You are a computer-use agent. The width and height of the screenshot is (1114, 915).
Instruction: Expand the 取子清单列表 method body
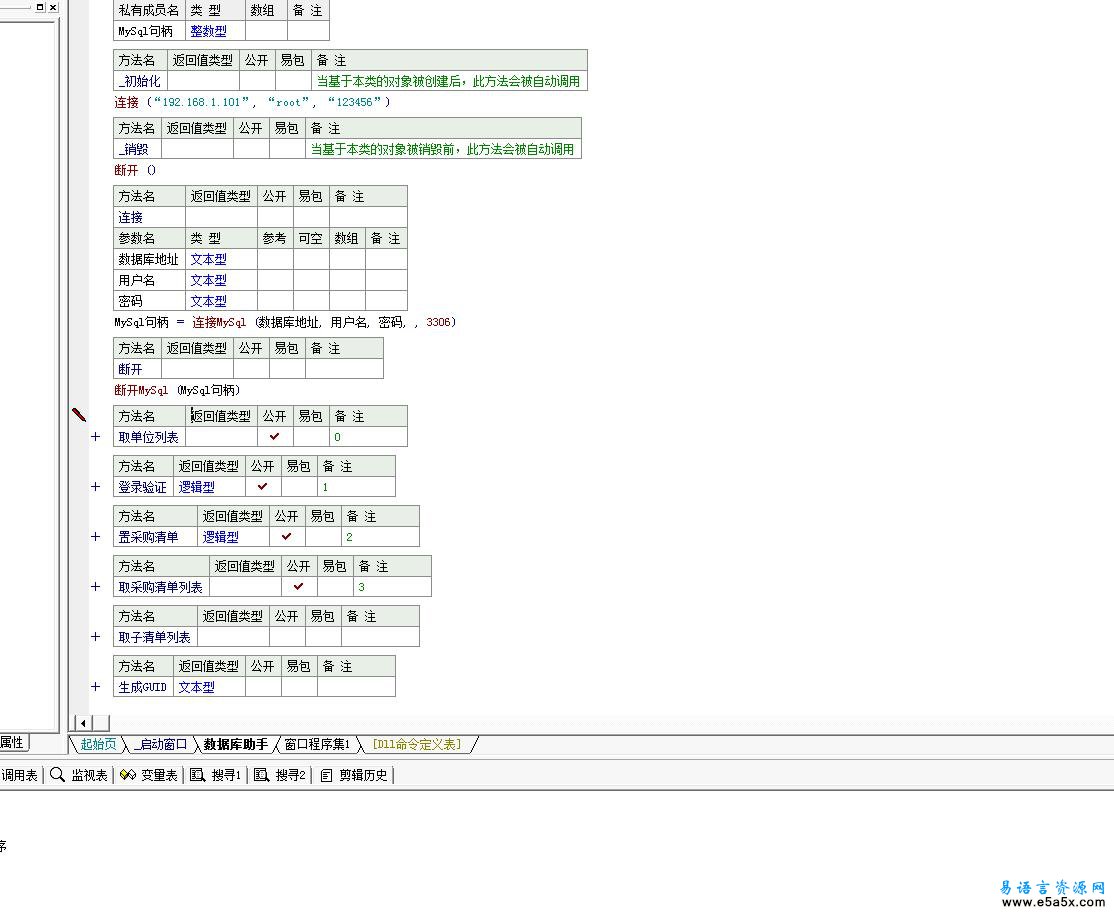point(95,637)
